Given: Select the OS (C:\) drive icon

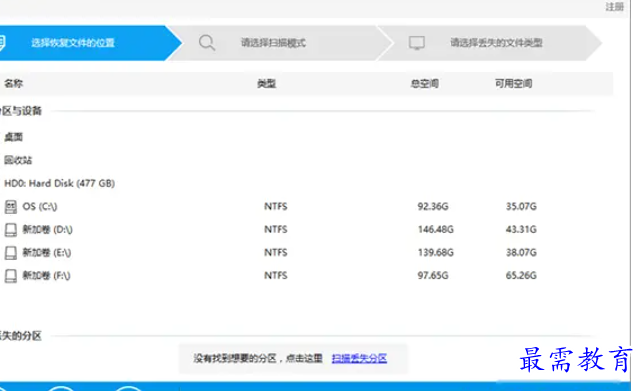Looking at the screenshot, I should point(11,207).
